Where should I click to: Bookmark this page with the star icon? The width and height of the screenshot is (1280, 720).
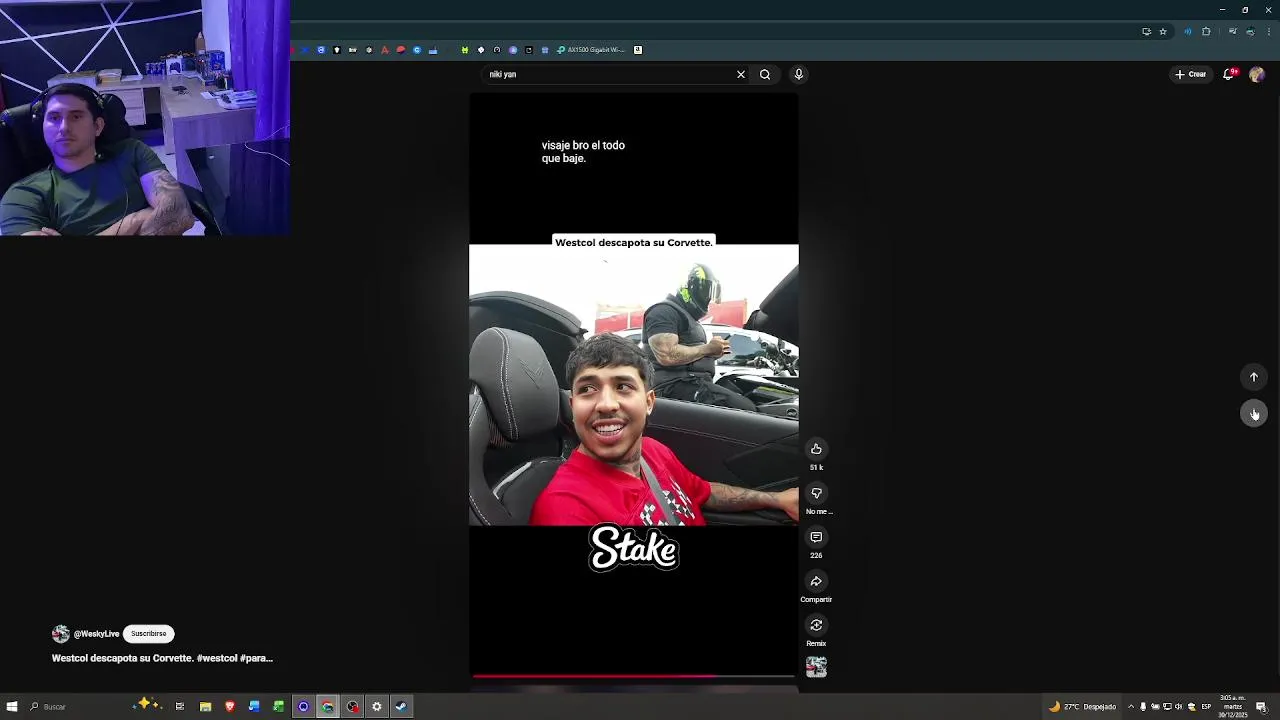(1163, 31)
